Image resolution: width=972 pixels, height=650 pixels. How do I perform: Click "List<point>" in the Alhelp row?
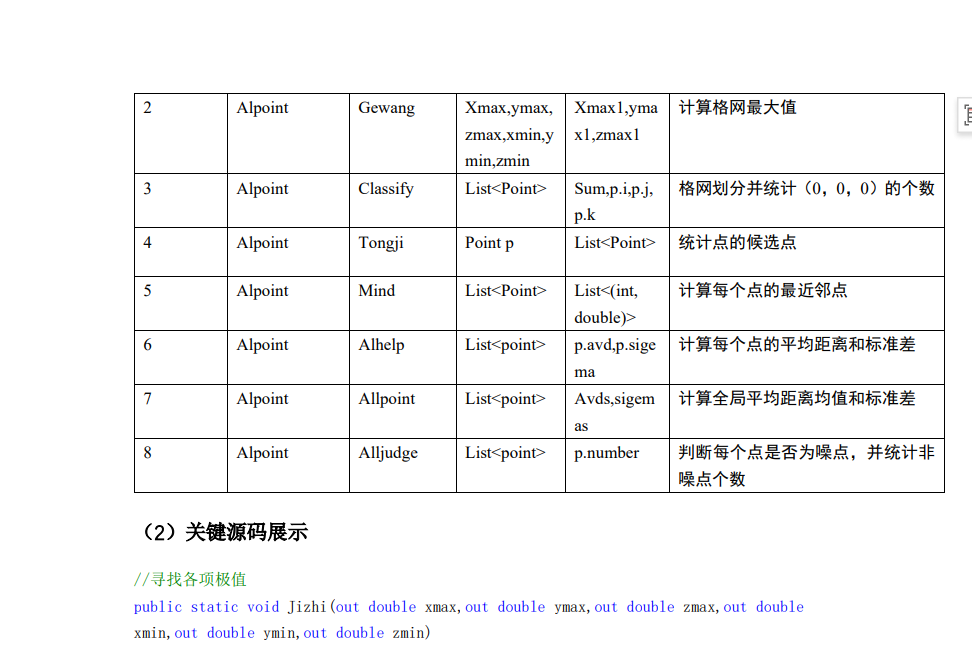[x=505, y=345]
